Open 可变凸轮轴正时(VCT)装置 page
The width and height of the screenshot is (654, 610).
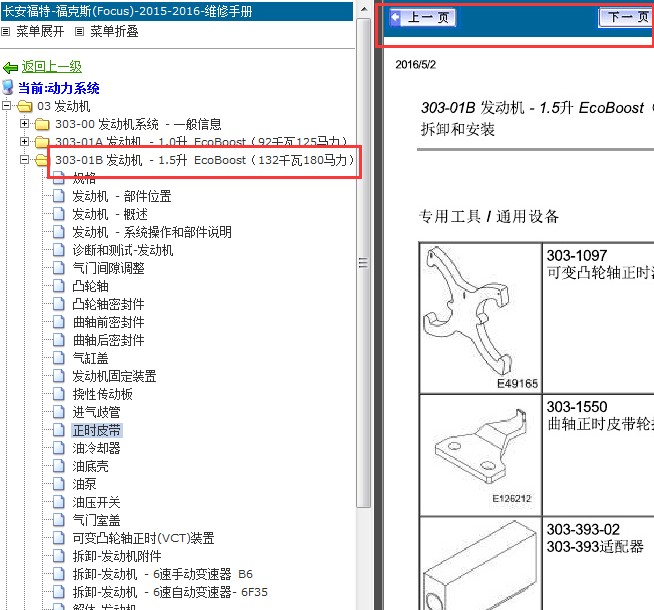point(143,538)
